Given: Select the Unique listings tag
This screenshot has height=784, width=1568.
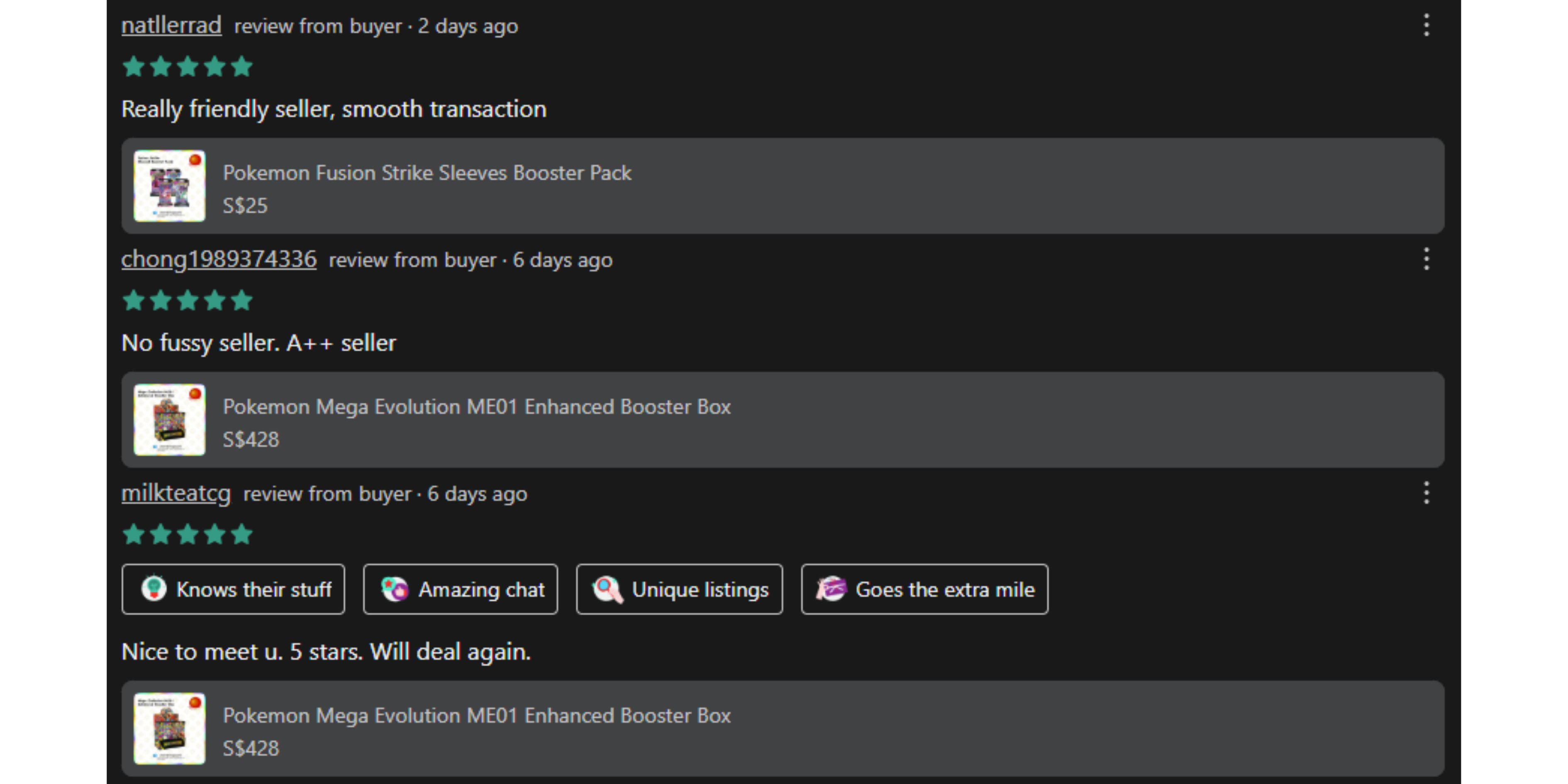Looking at the screenshot, I should coord(679,589).
